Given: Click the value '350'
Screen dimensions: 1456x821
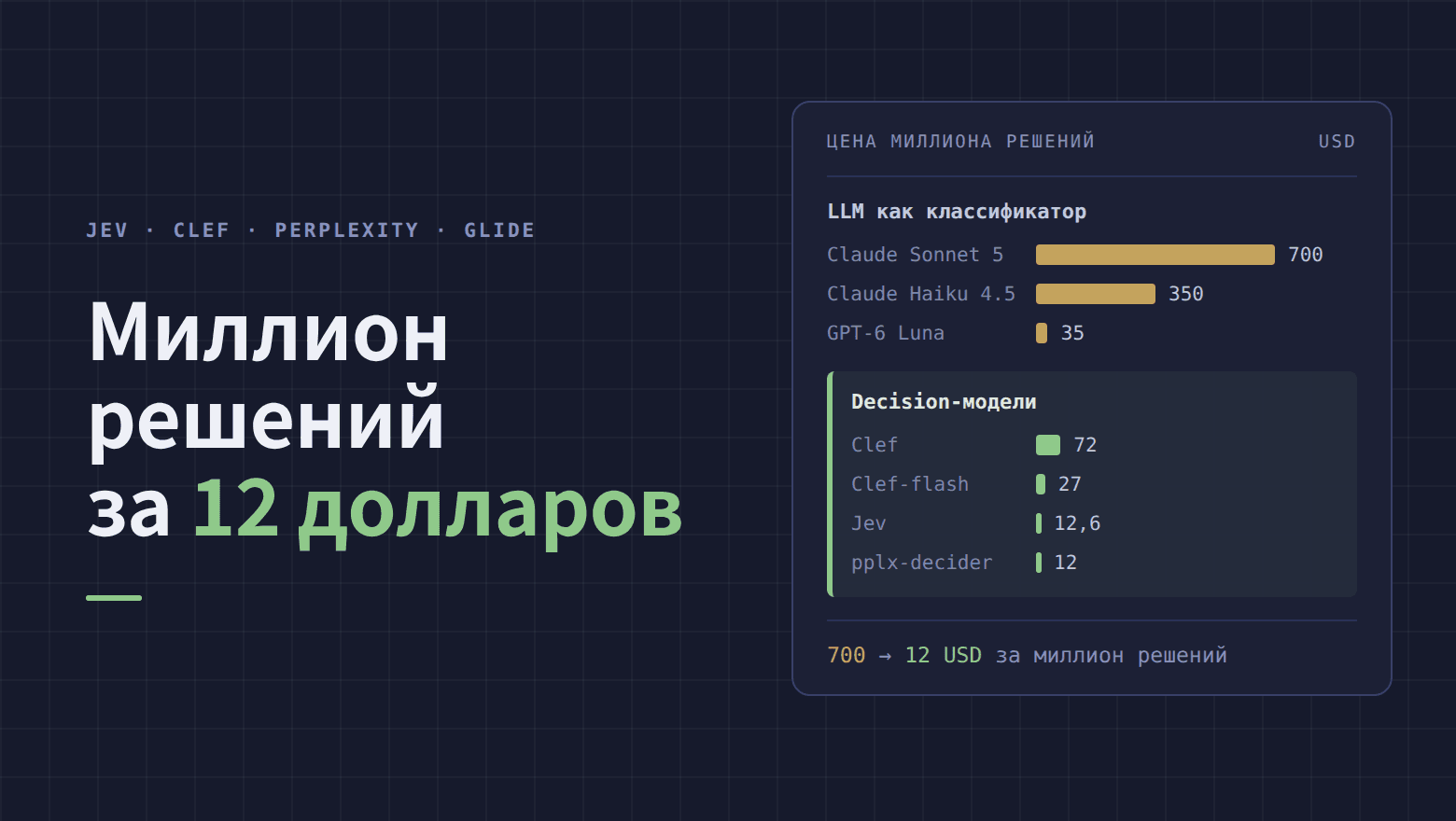Looking at the screenshot, I should (x=1186, y=294).
